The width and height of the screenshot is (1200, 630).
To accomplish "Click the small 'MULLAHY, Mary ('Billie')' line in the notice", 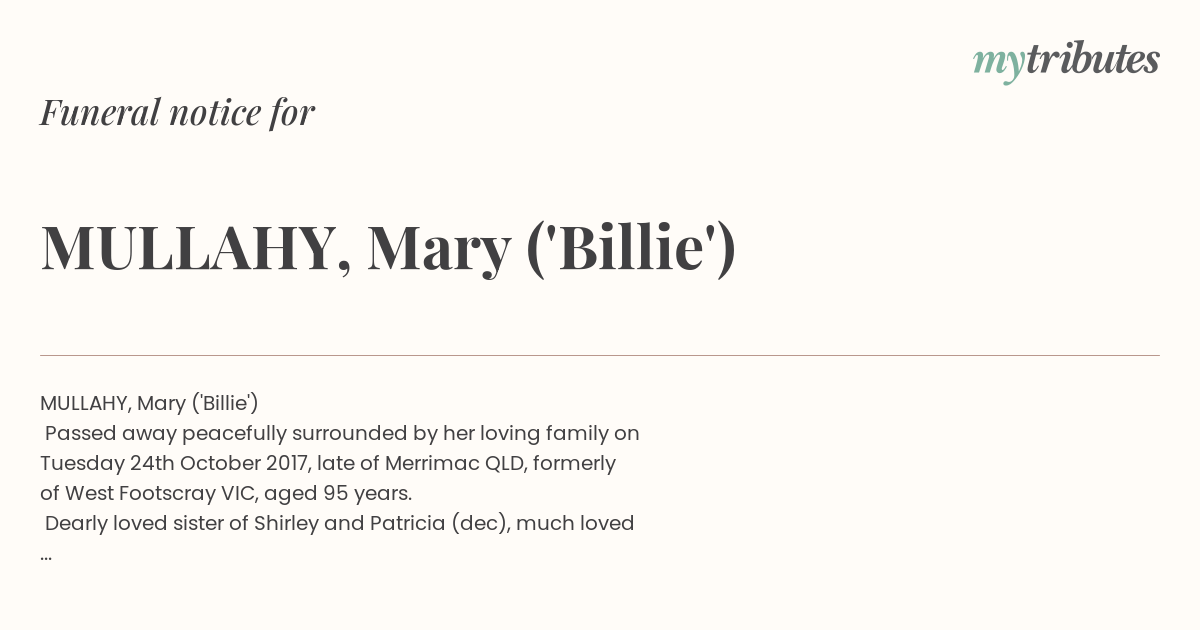I will pos(149,403).
